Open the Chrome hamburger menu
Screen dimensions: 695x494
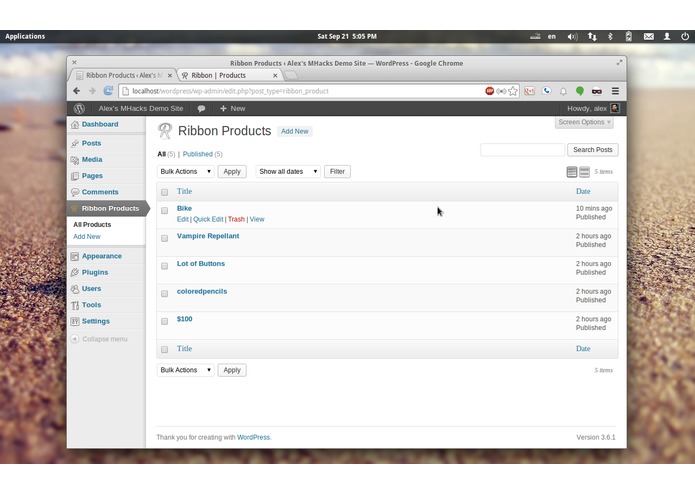615,91
